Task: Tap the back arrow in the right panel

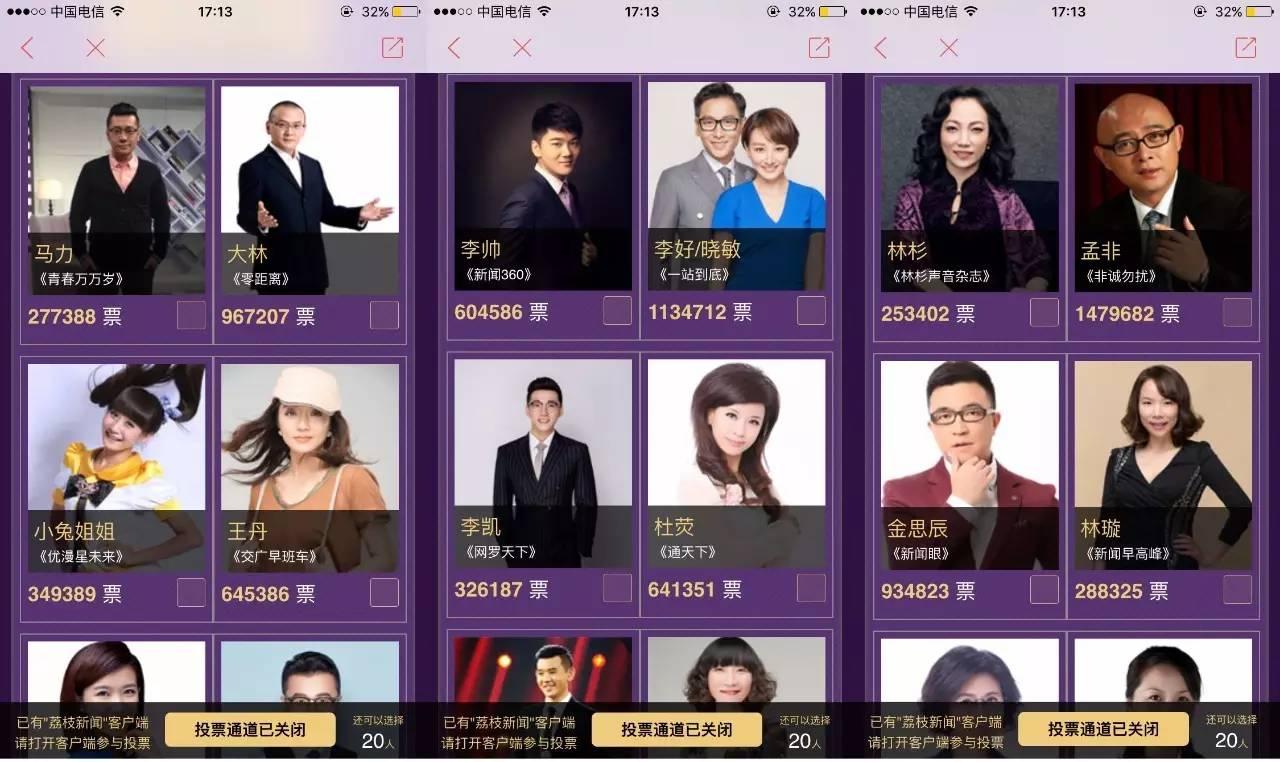Action: [x=880, y=47]
